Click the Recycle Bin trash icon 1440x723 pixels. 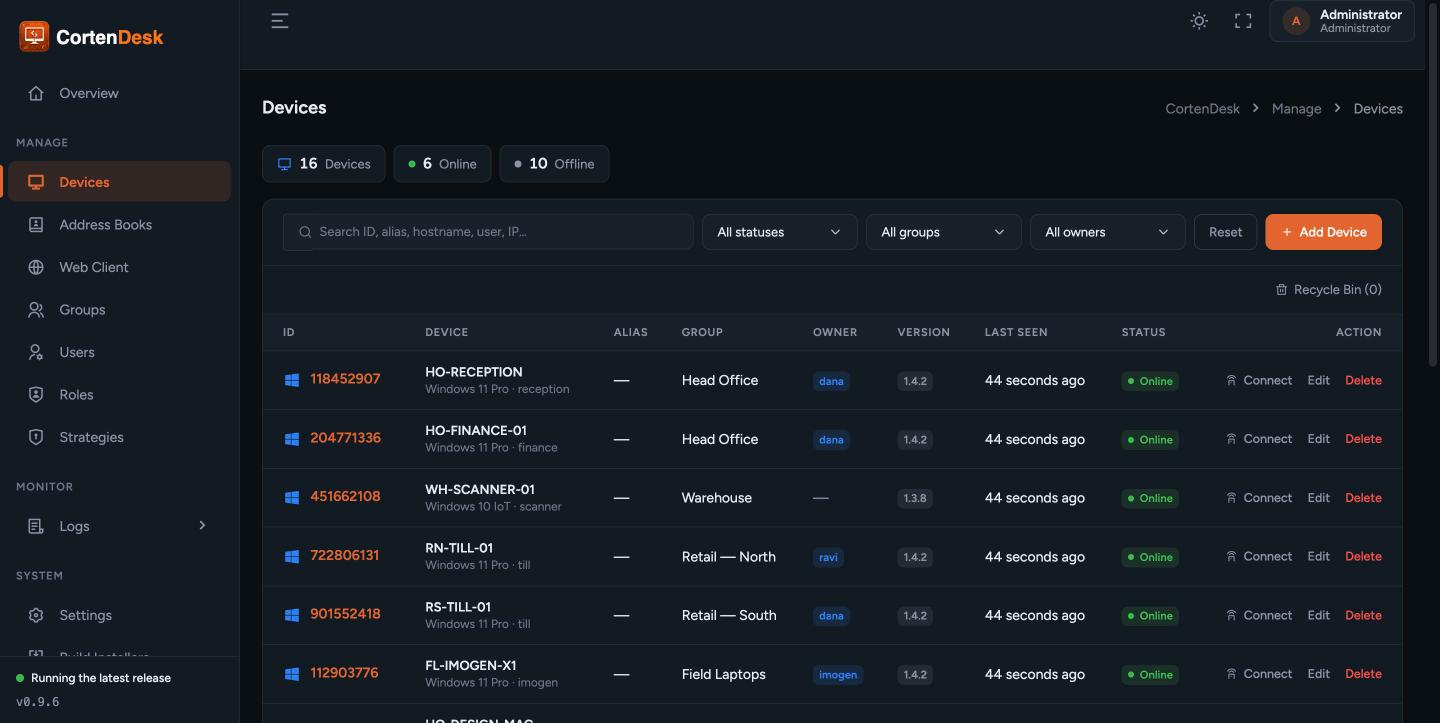coord(1281,290)
